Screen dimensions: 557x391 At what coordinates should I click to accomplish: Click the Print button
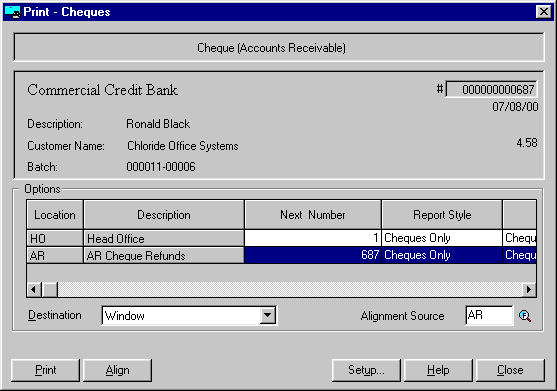point(45,370)
